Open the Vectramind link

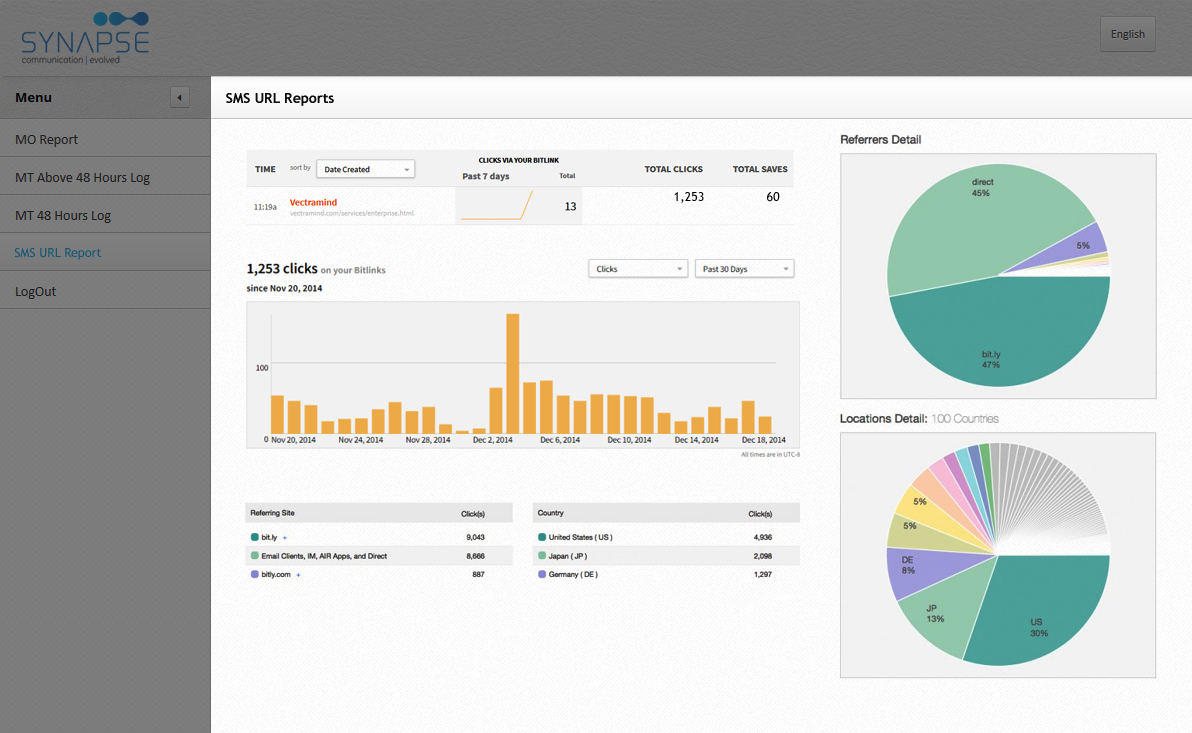(316, 202)
